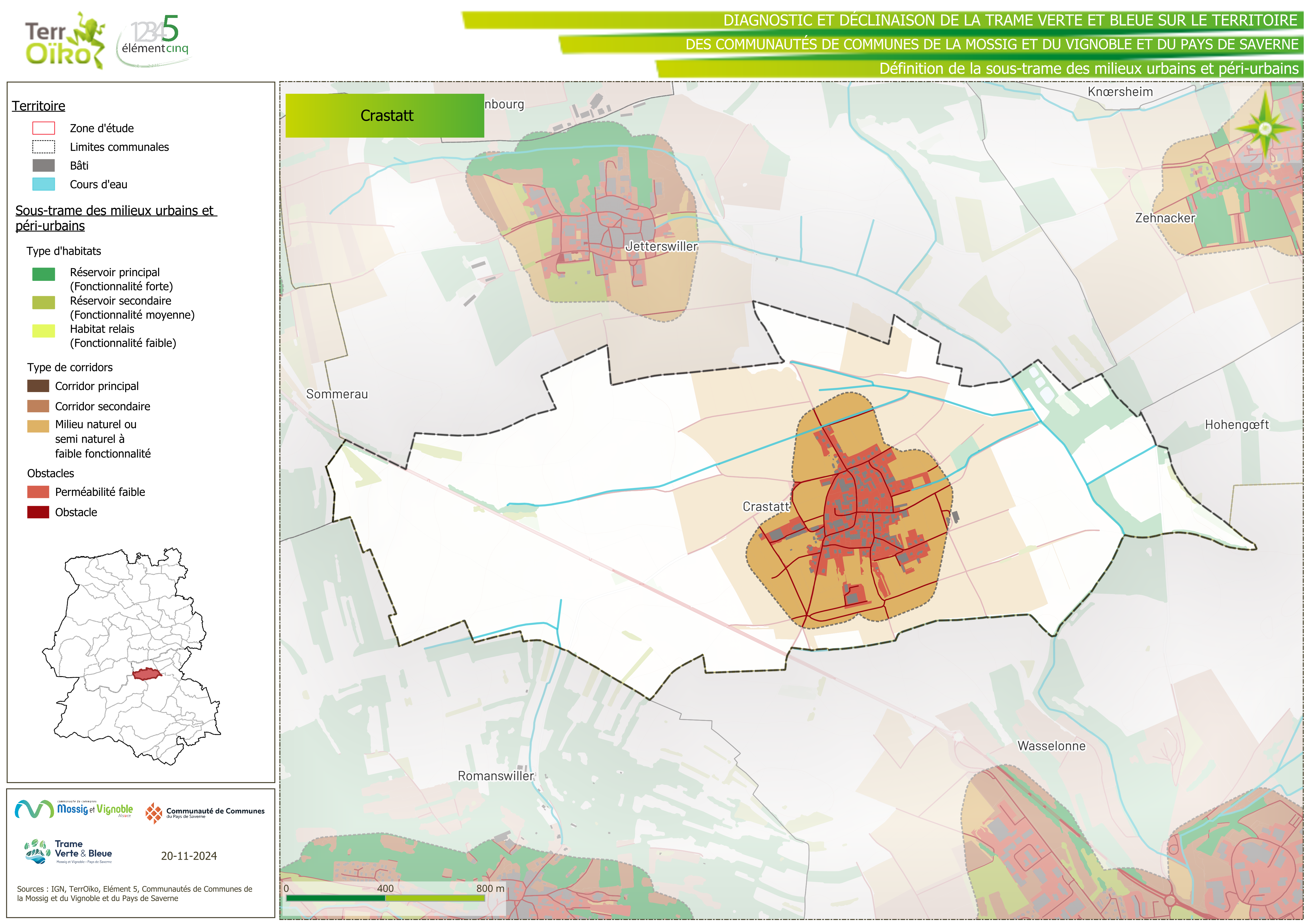
Task: Click the green Crastatt title banner
Action: point(385,116)
